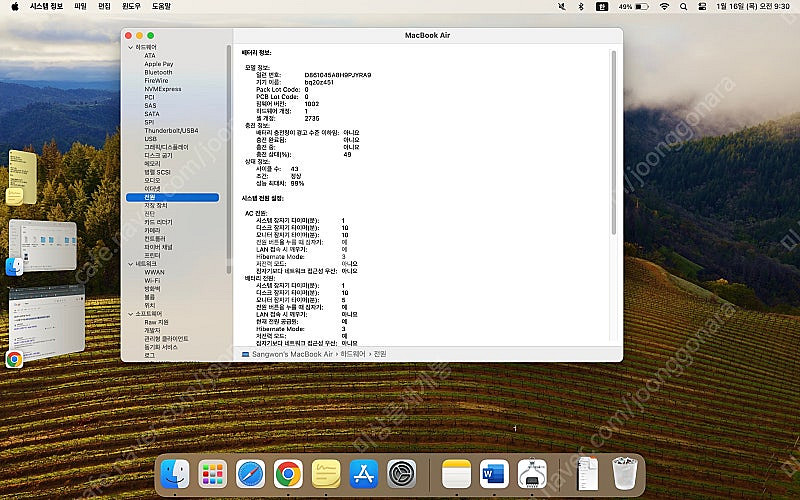Click the 49% battery status icon
The height and width of the screenshot is (500, 800).
coord(633,7)
